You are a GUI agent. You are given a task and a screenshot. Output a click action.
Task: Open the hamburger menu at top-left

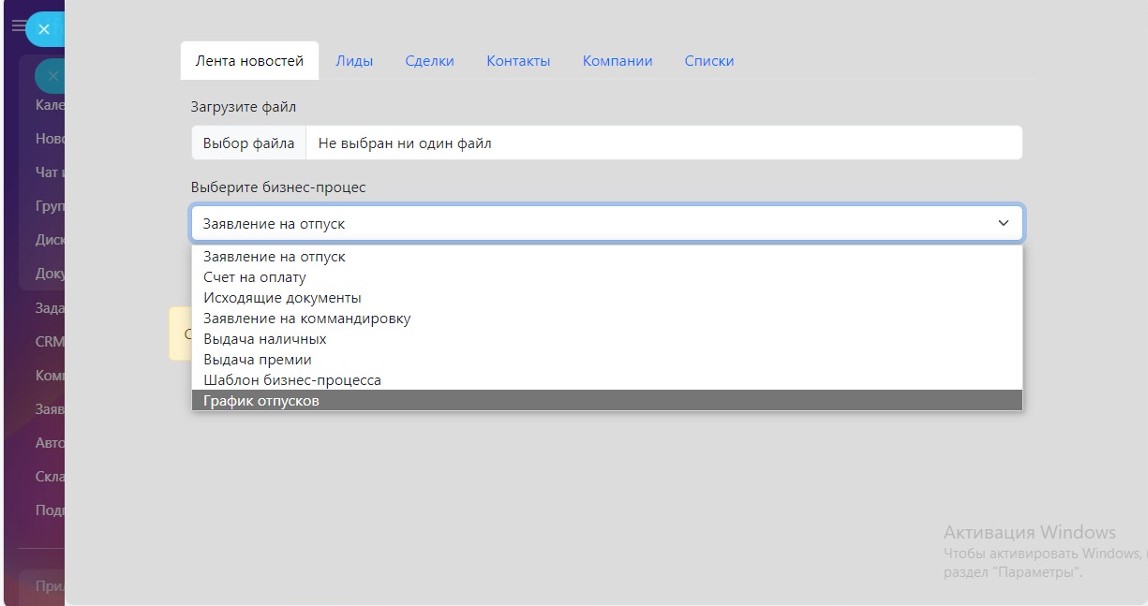pyautogui.click(x=17, y=26)
